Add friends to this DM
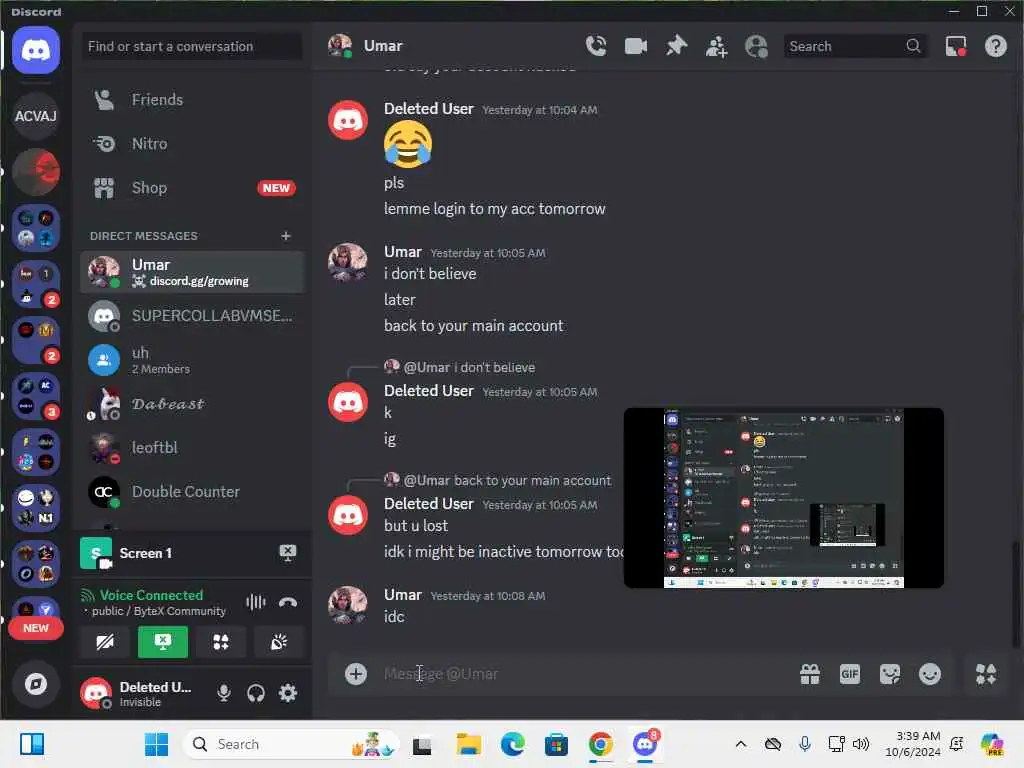1024x768 pixels. 716,46
